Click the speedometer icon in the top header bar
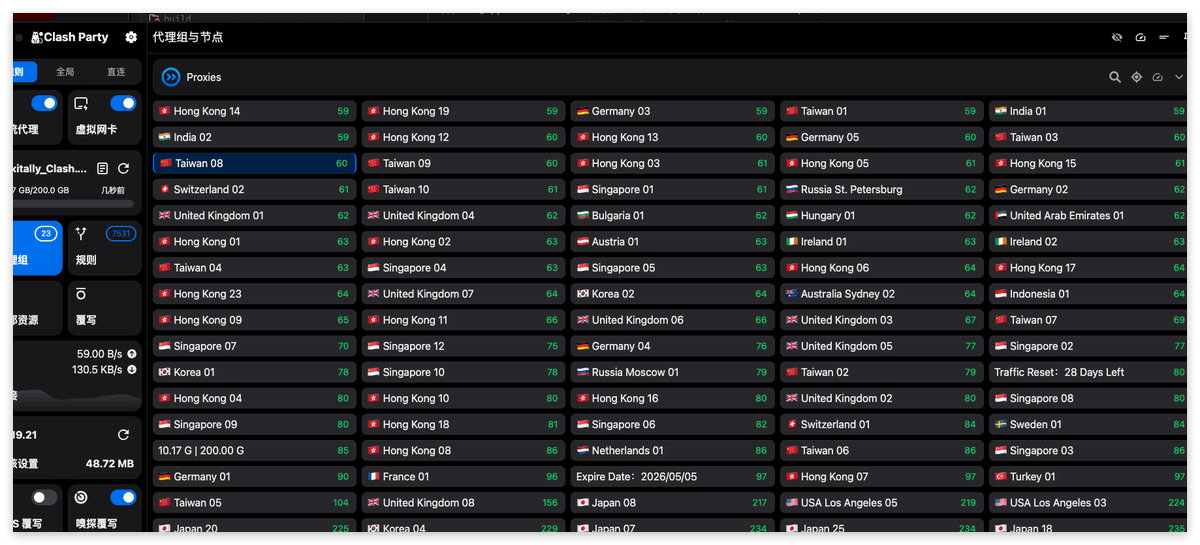Viewport: 1200px width, 545px height. [x=1141, y=37]
